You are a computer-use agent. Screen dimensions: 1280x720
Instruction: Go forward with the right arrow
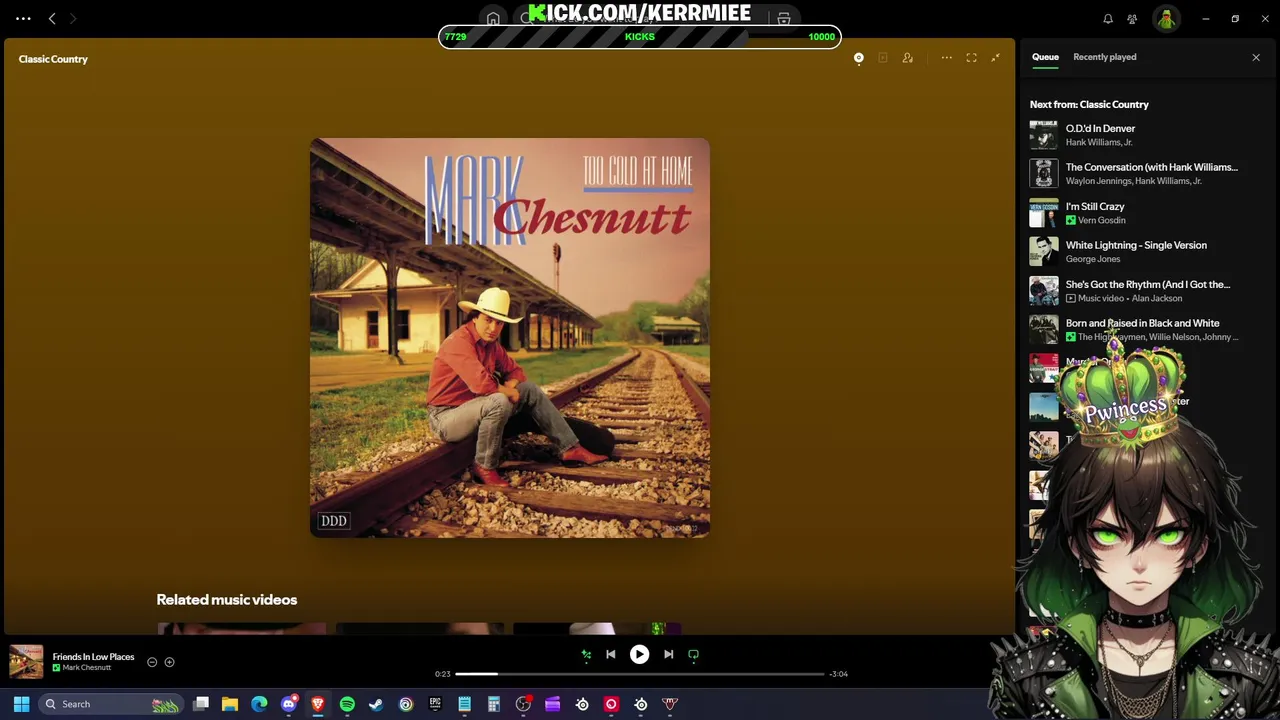click(x=72, y=18)
